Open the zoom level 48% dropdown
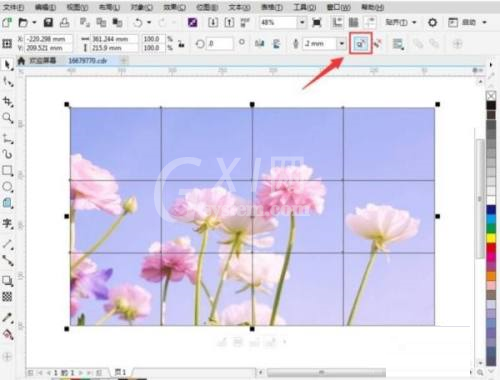This screenshot has width=500, height=380. click(302, 23)
